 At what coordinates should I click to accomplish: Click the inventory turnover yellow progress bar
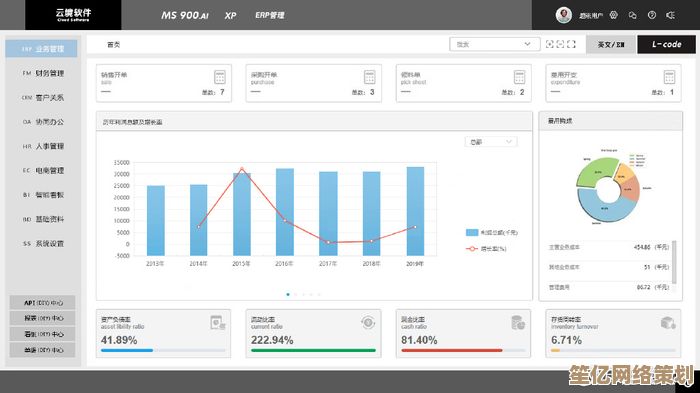pos(555,351)
